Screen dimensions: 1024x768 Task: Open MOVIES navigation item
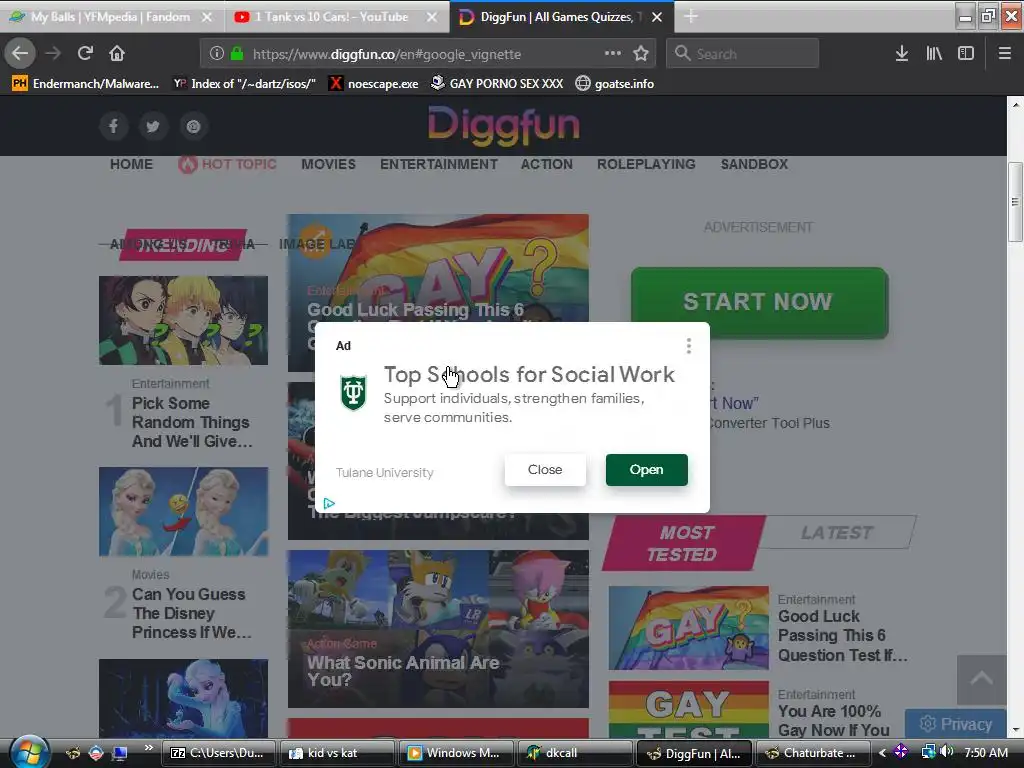tap(328, 164)
